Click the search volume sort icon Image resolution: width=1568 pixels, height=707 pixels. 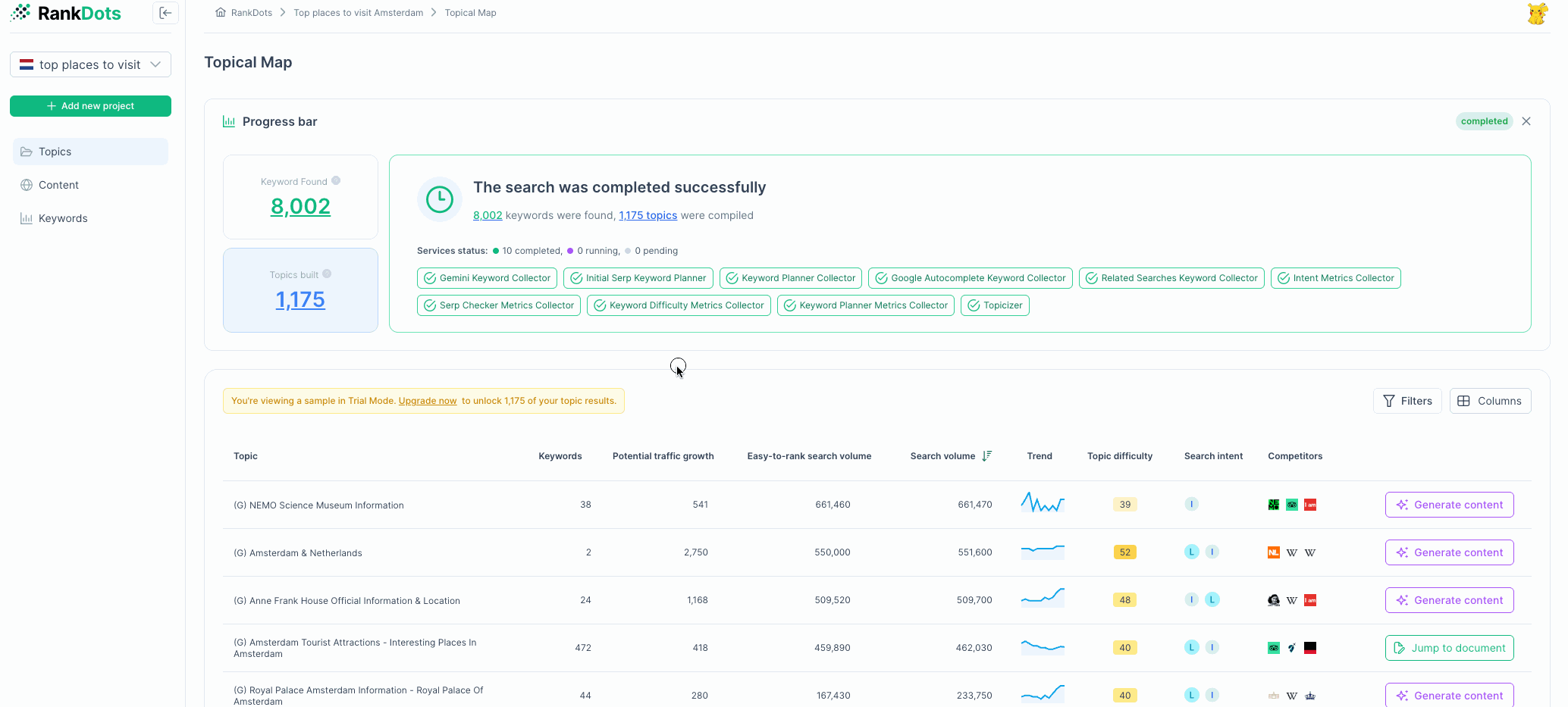(986, 455)
